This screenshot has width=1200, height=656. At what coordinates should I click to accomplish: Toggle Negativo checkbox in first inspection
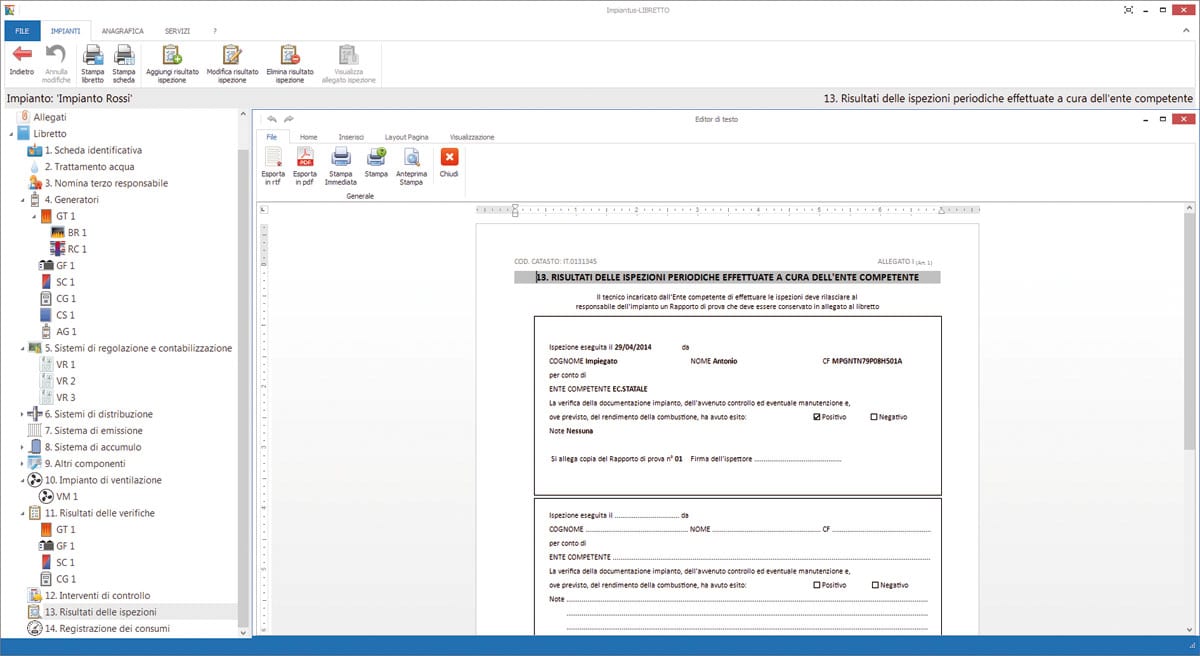click(874, 417)
